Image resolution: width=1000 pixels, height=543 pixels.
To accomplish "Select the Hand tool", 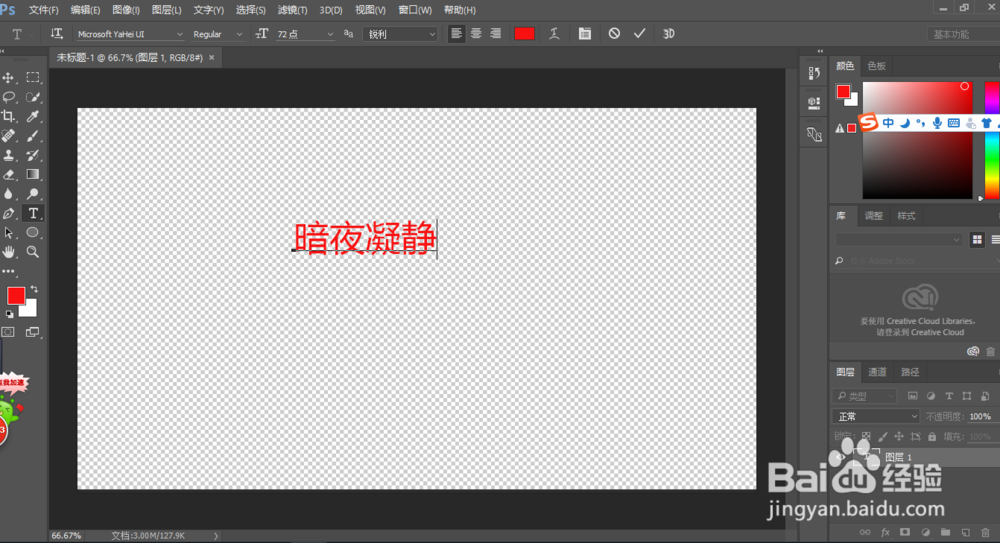I will (8, 252).
